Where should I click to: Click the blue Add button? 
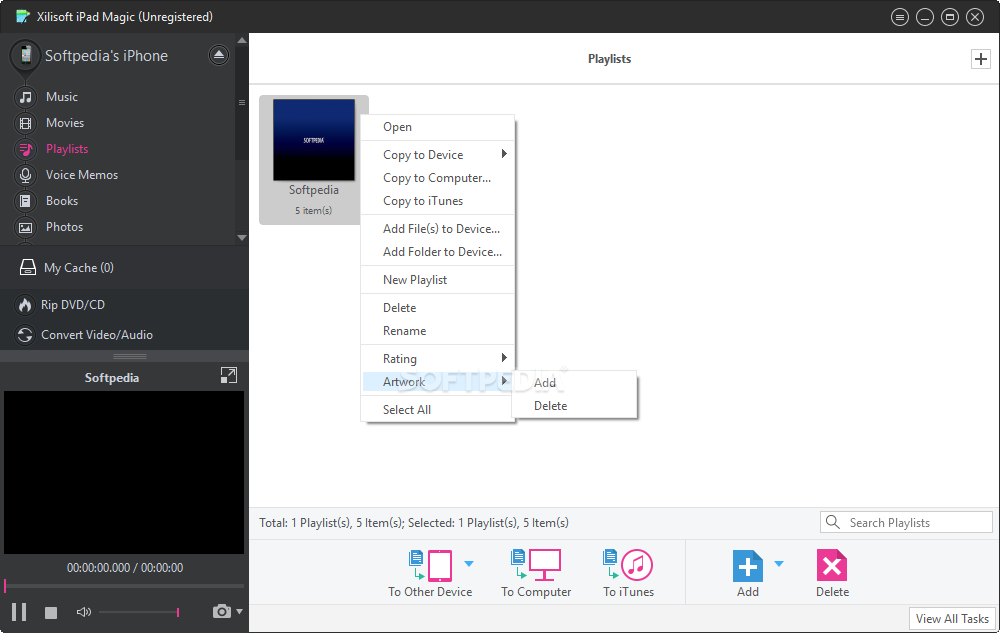click(x=747, y=566)
